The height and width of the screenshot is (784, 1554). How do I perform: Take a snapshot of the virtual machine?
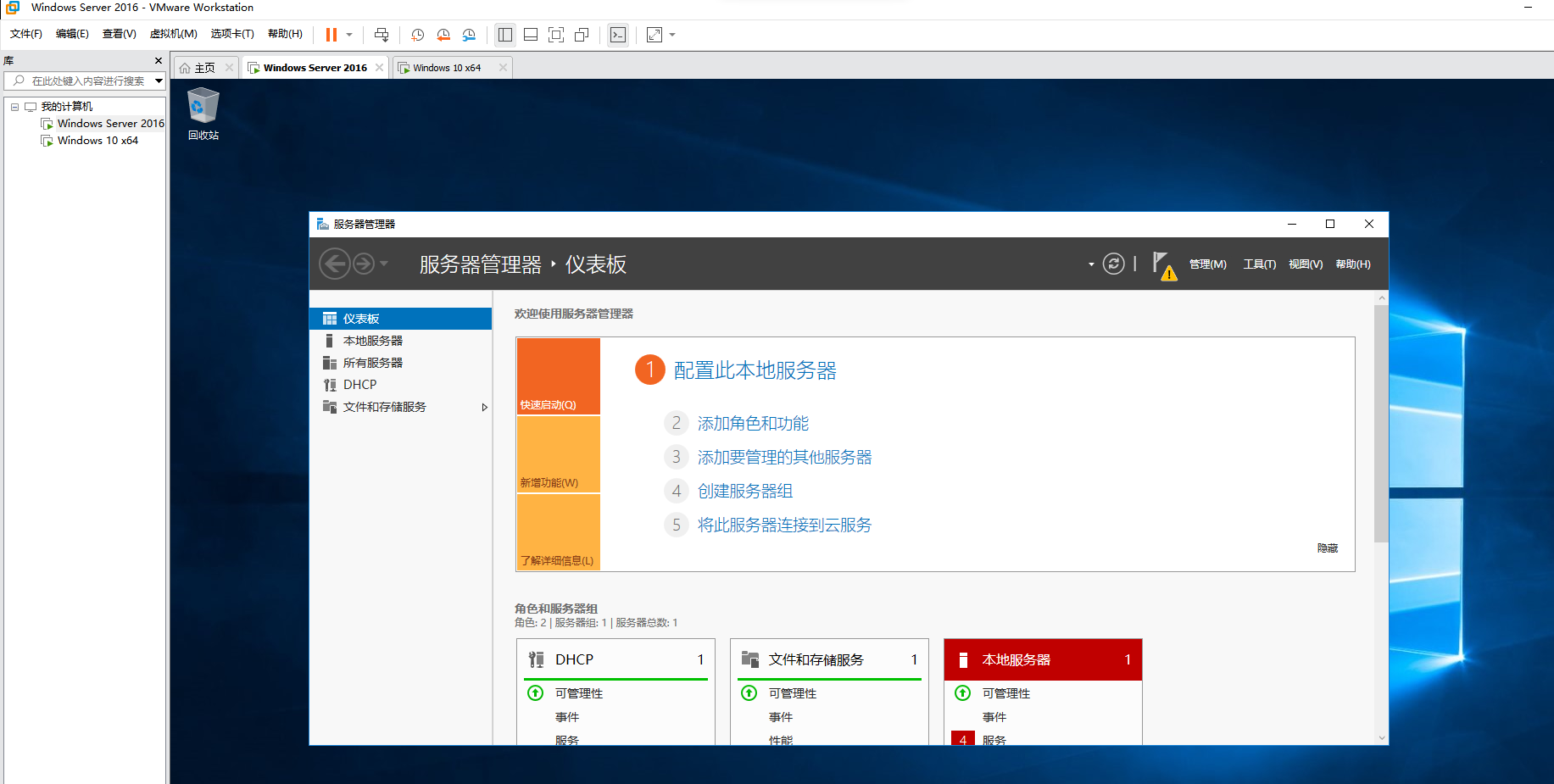418,35
